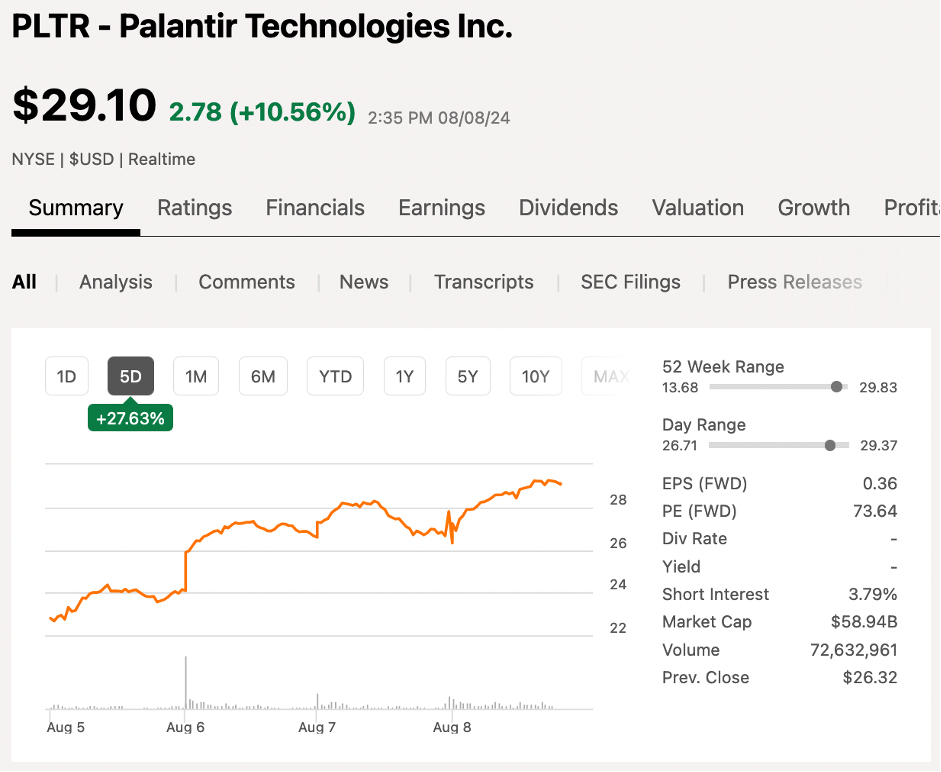Open the Earnings tab
The height and width of the screenshot is (772, 941).
(442, 208)
